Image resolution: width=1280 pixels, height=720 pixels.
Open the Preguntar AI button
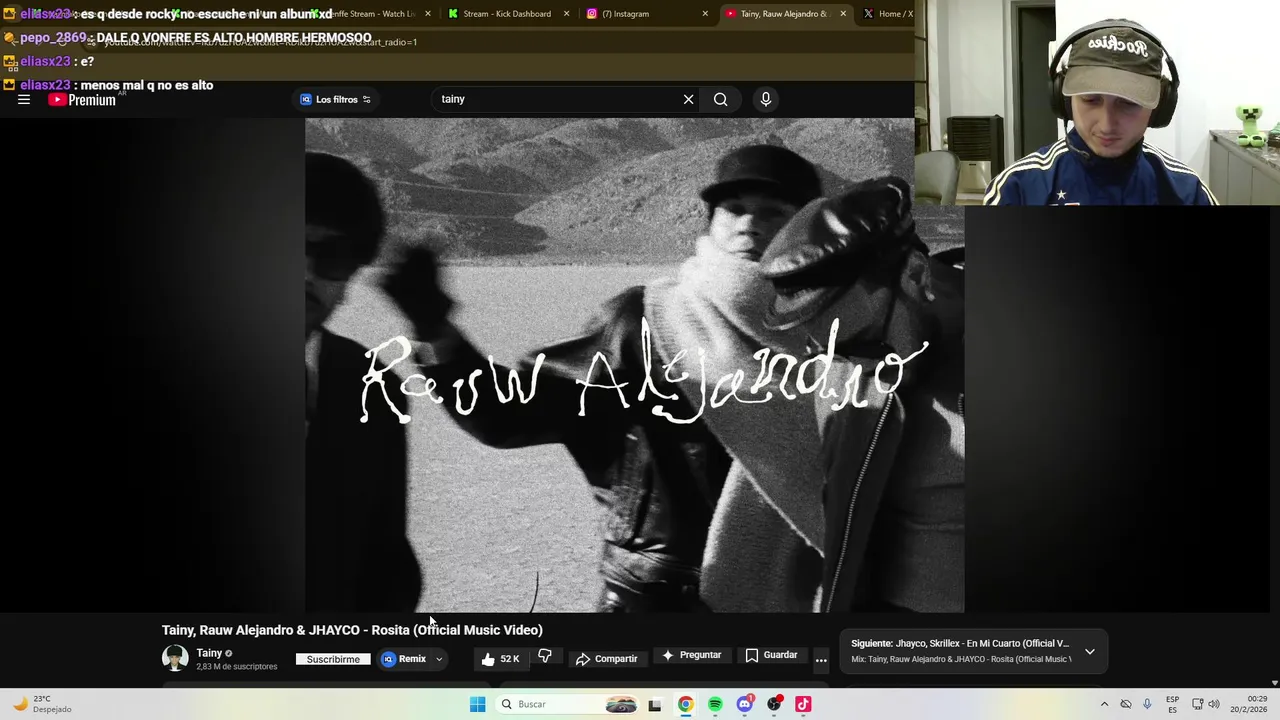click(x=691, y=655)
